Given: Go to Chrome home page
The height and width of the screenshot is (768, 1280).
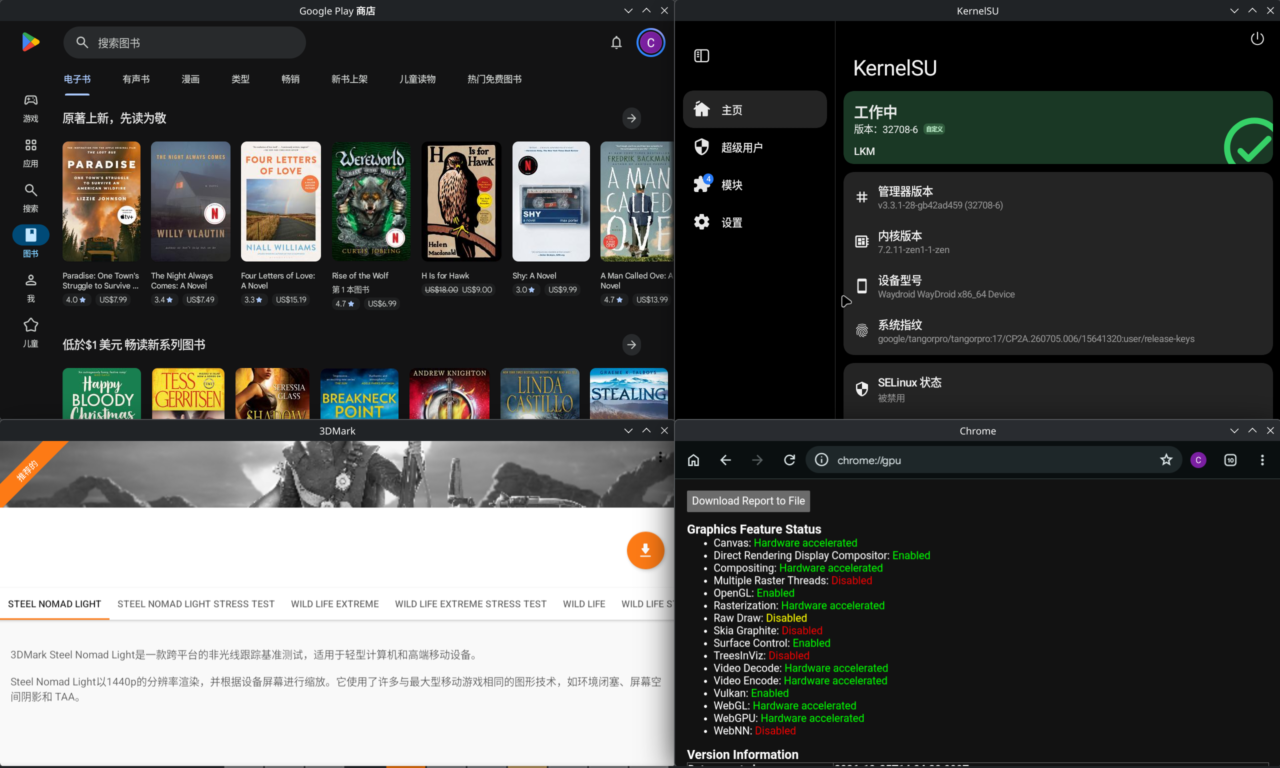Looking at the screenshot, I should pos(694,460).
